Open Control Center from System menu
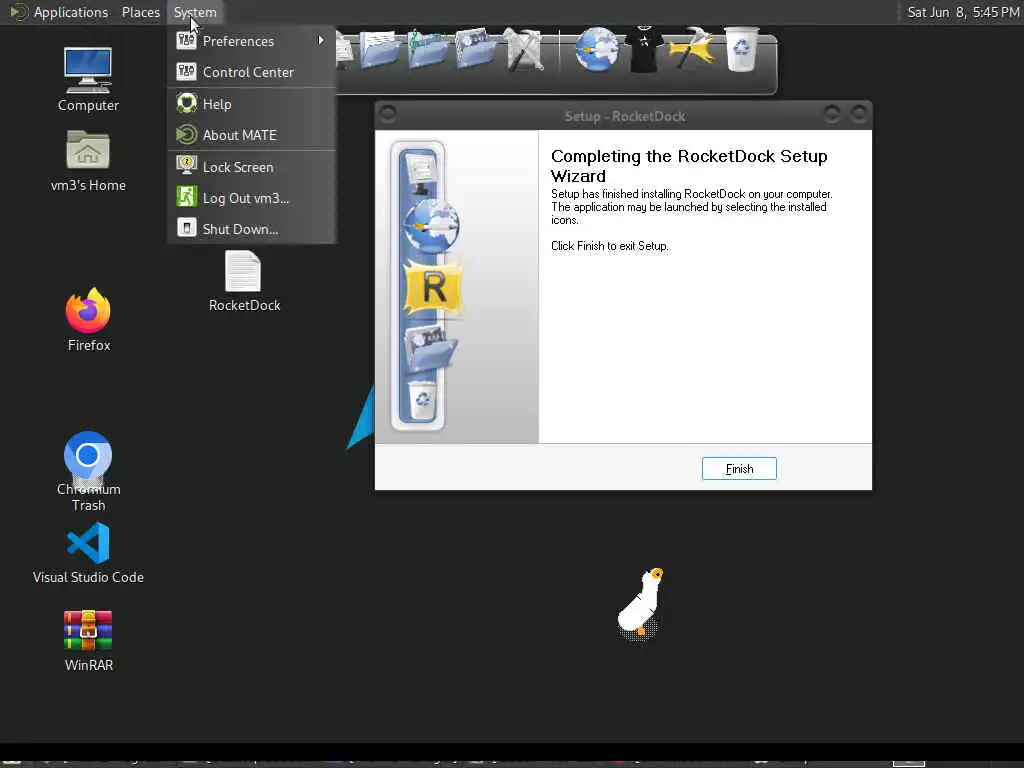Image resolution: width=1024 pixels, height=768 pixels. pos(252,72)
